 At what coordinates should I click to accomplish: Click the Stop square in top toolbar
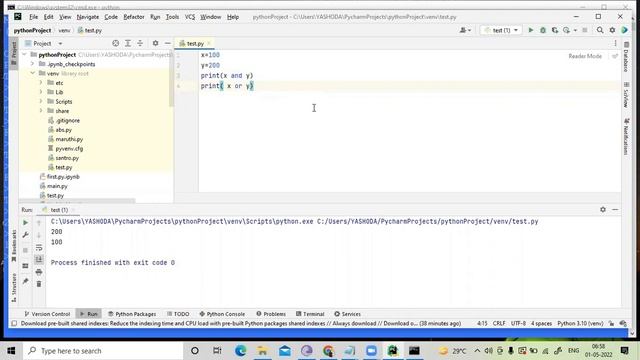click(585, 30)
